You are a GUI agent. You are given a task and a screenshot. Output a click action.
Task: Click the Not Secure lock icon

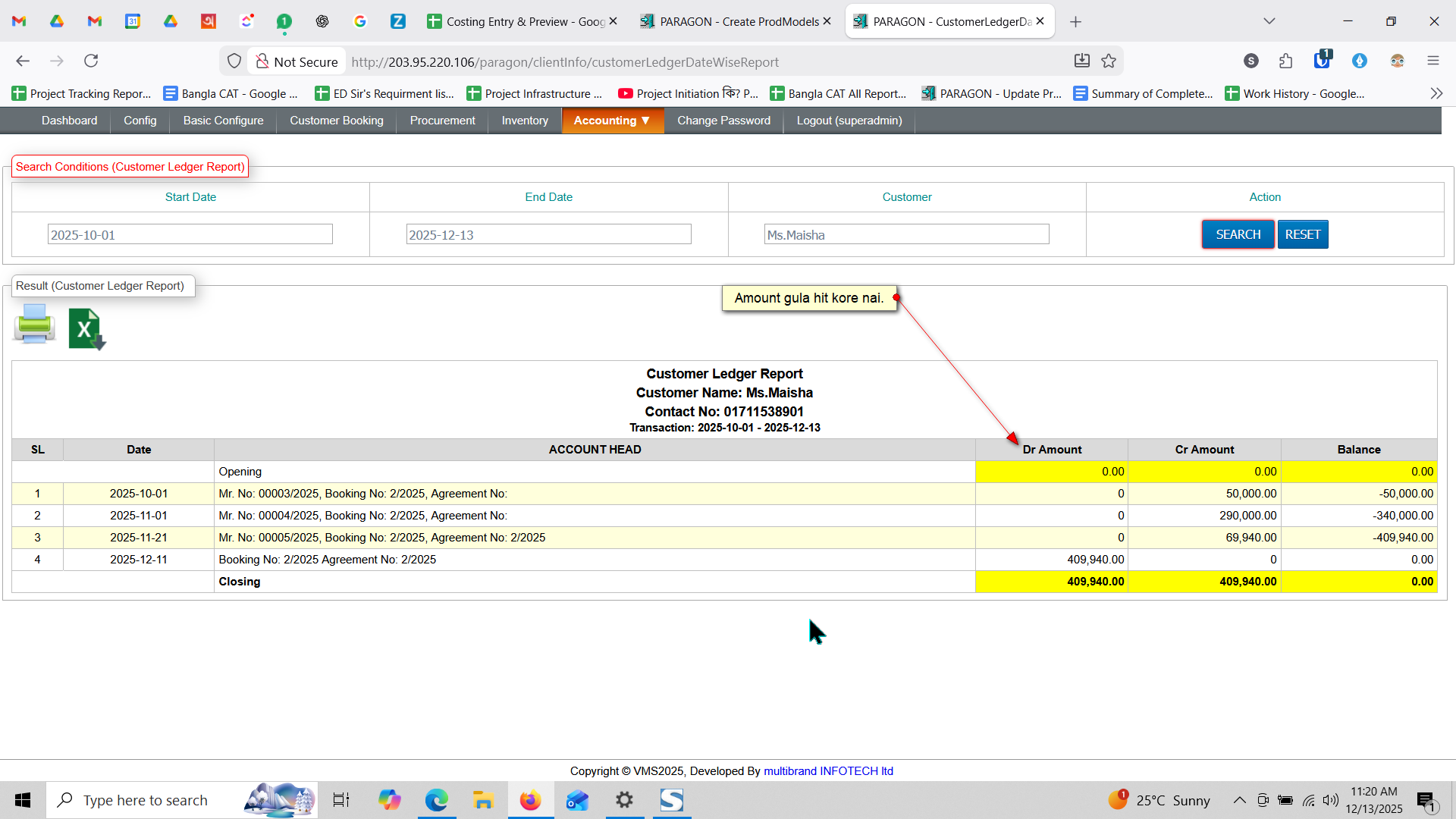(262, 61)
